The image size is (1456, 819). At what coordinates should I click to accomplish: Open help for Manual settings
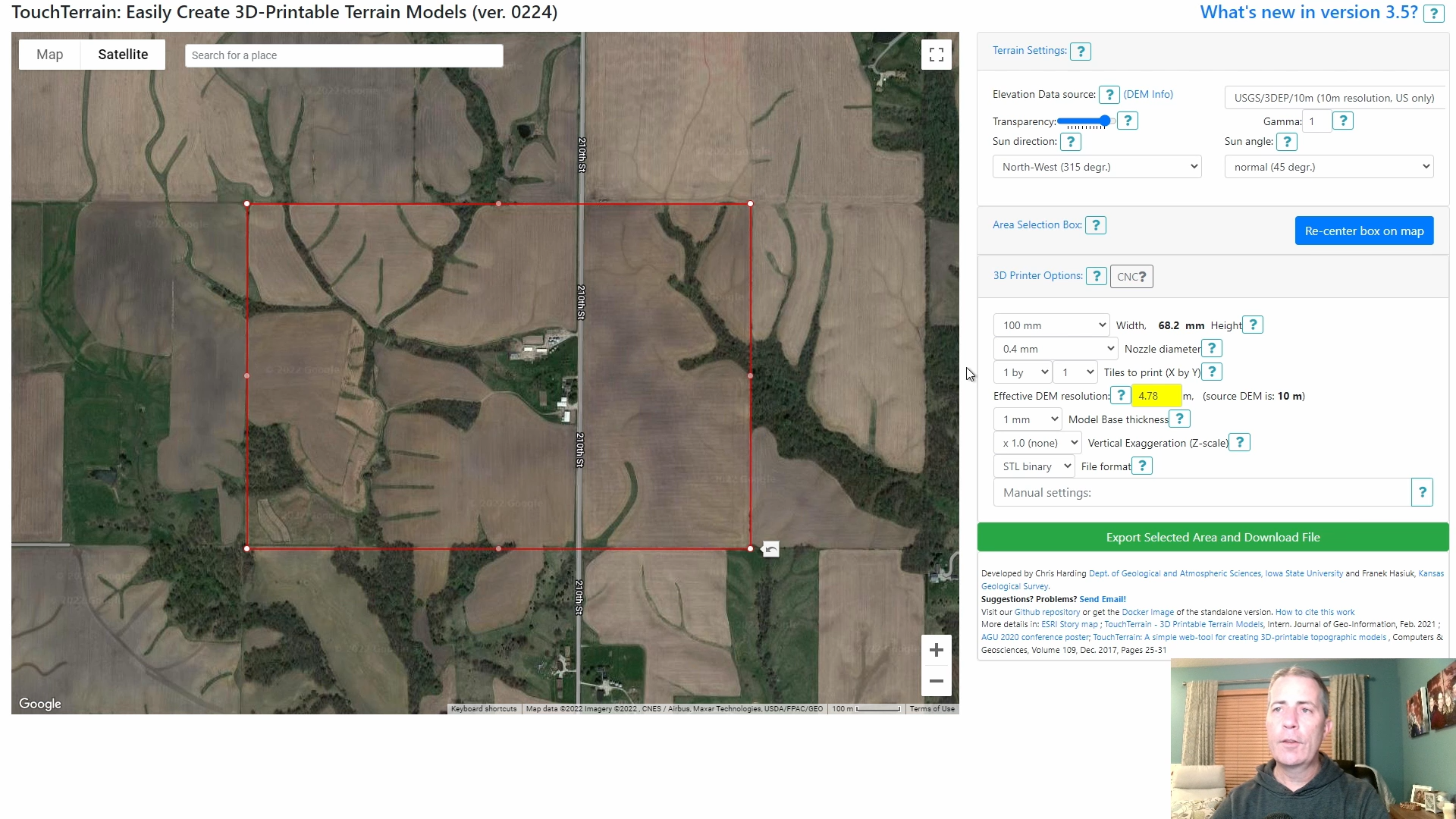1422,493
